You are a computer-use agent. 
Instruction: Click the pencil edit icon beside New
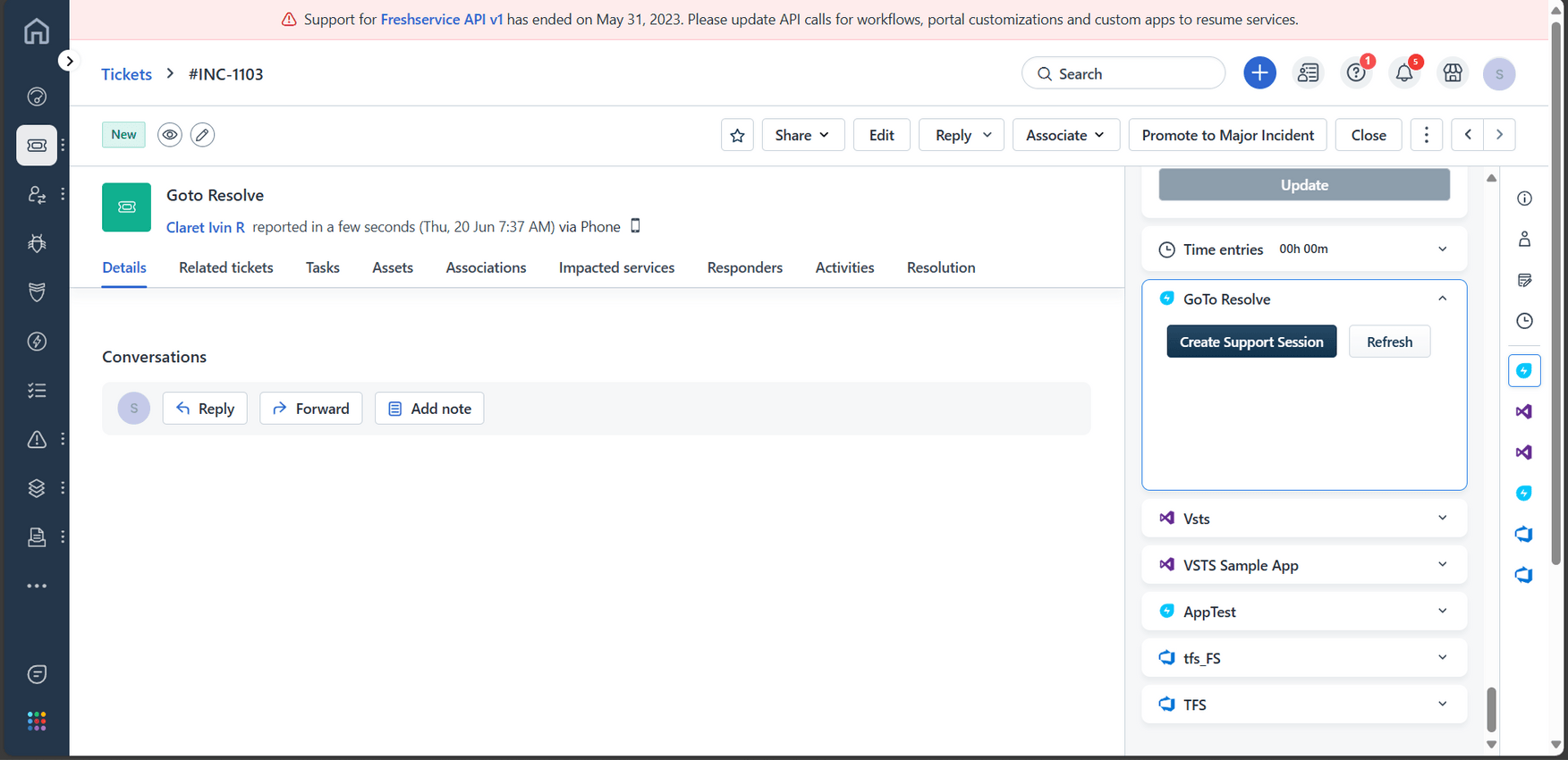(203, 135)
